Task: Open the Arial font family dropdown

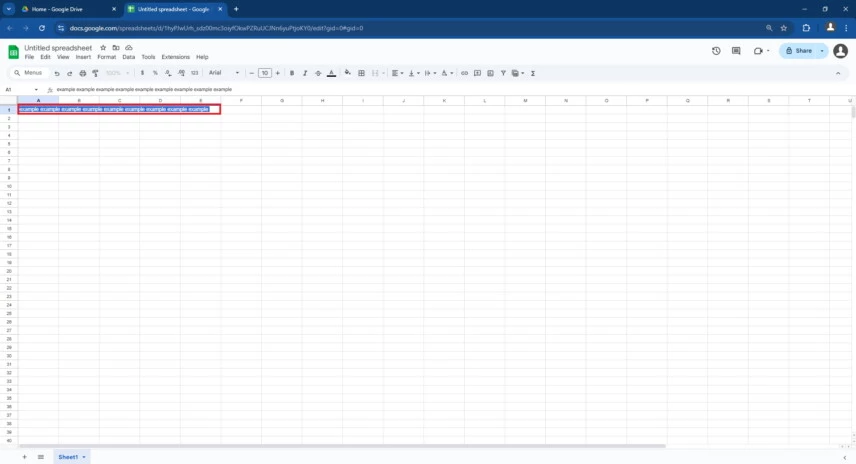Action: pos(224,73)
